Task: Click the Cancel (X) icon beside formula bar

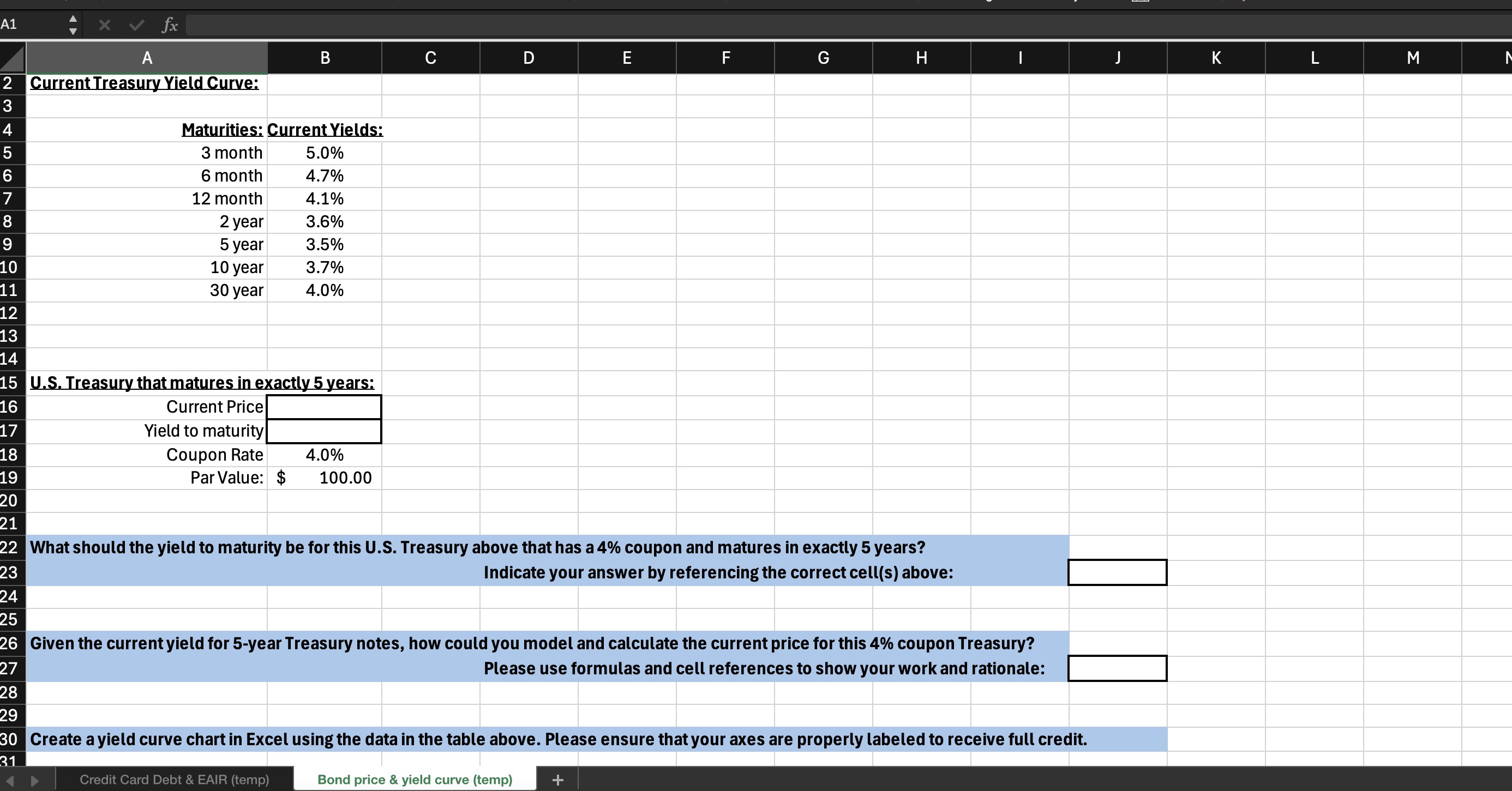Action: [105, 25]
